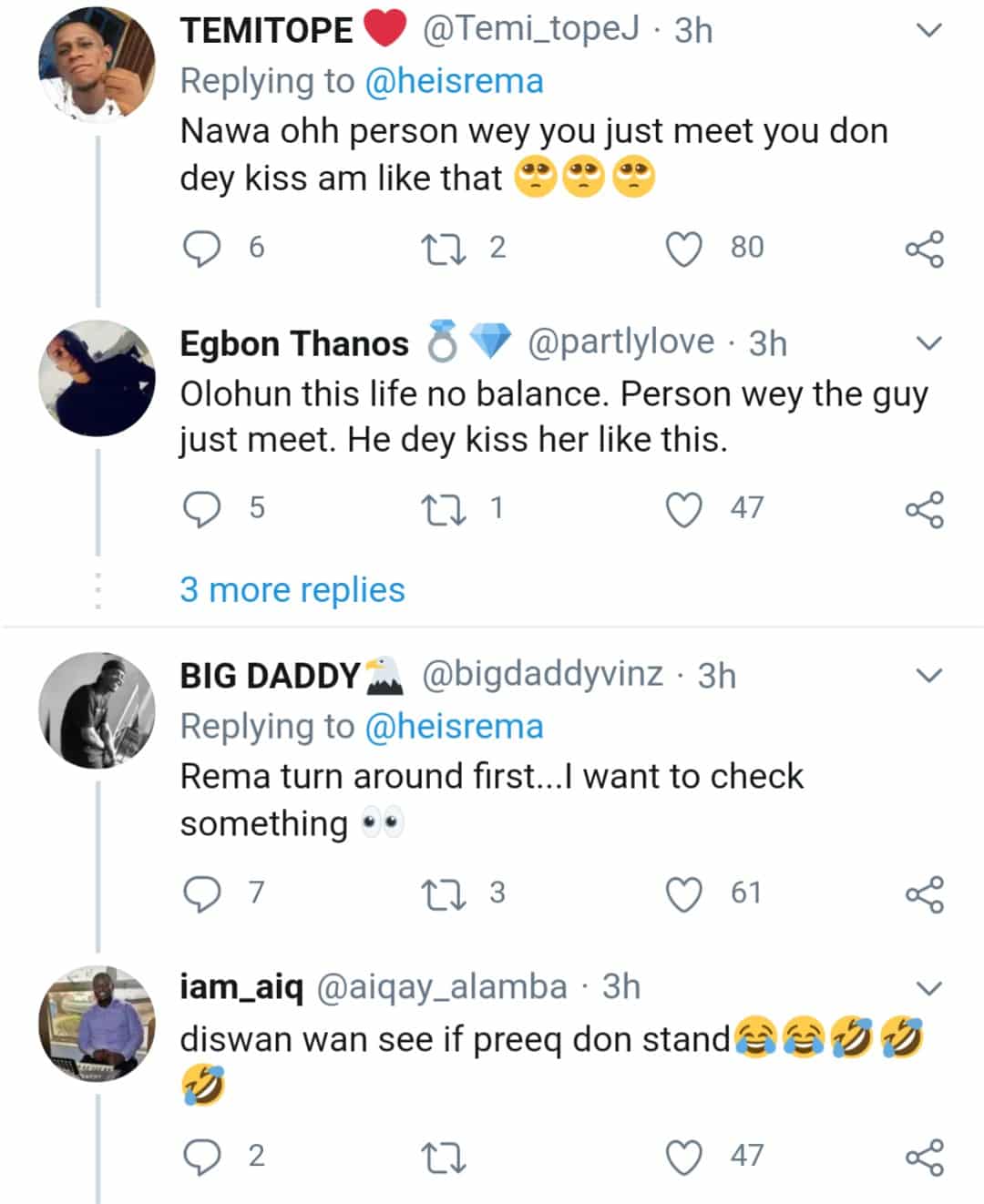Open options chevron on TEMITOPE's tweet
The image size is (984, 1204).
928,30
